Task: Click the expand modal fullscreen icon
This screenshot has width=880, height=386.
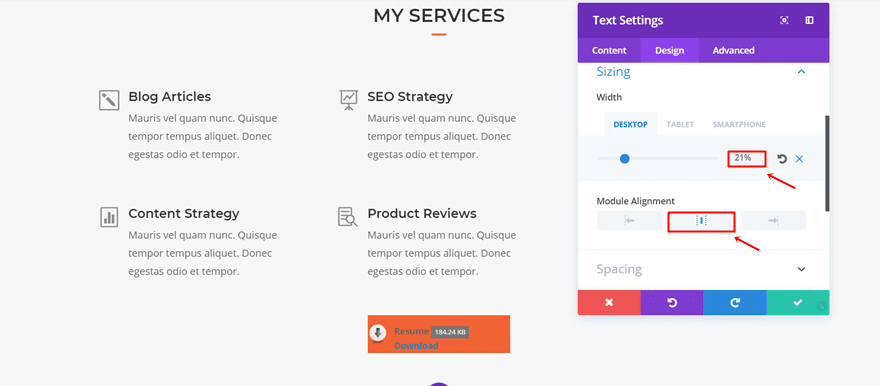Action: click(784, 20)
